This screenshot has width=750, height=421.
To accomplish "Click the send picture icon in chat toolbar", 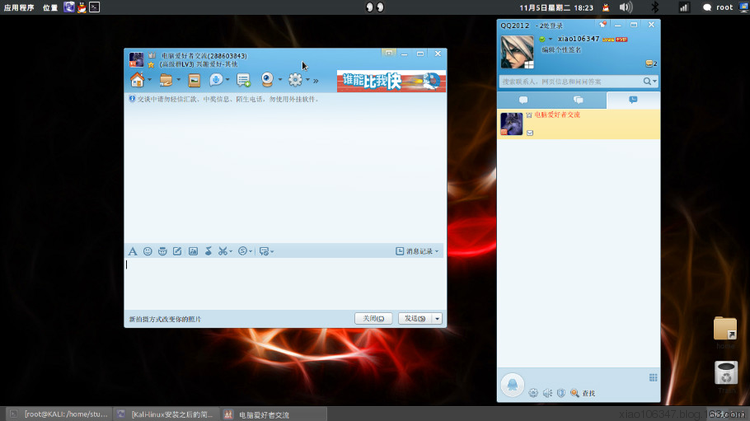I will pyautogui.click(x=193, y=251).
